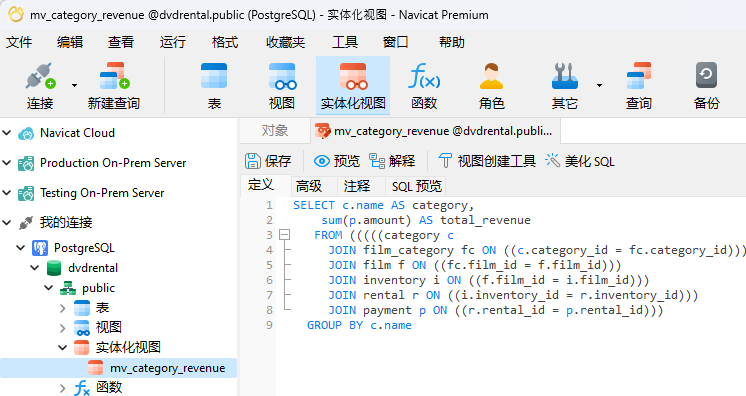Screen dimensions: 746x396
Task: Open the dropdown arrow next to 连接
Action: 74,85
